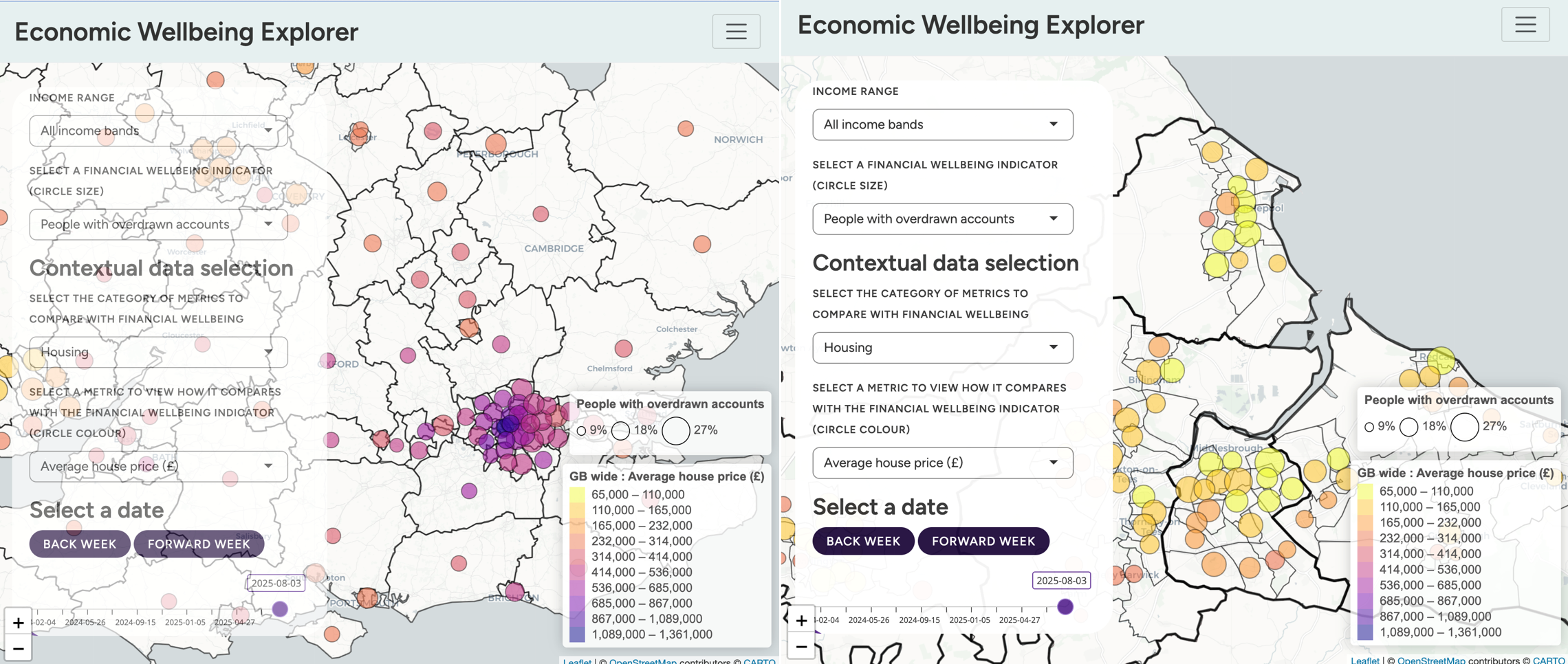This screenshot has width=1568, height=664.
Task: Zoom in on the left map
Action: tap(19, 623)
